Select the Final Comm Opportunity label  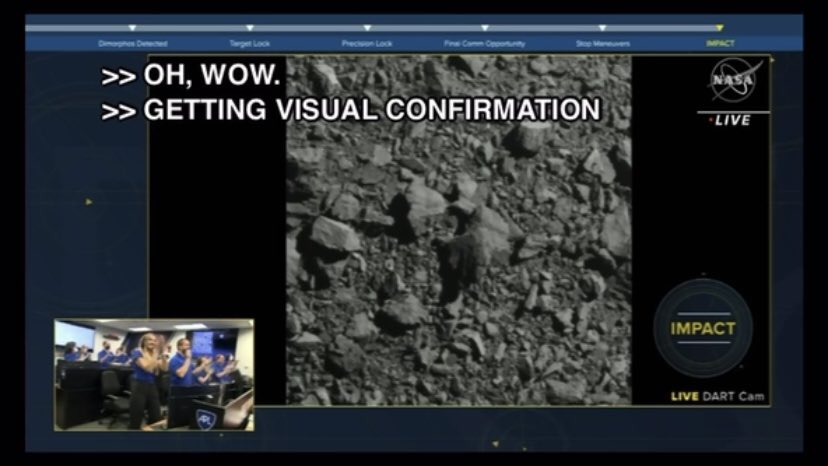click(485, 44)
